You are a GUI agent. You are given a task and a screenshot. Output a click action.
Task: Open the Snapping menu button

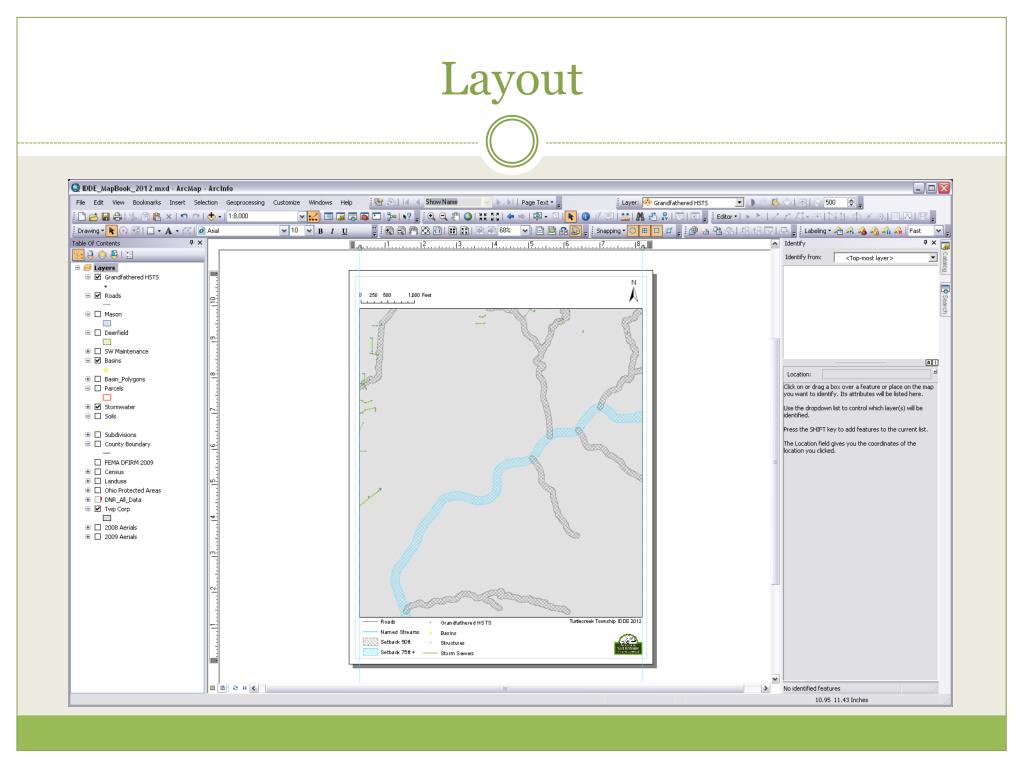(611, 231)
